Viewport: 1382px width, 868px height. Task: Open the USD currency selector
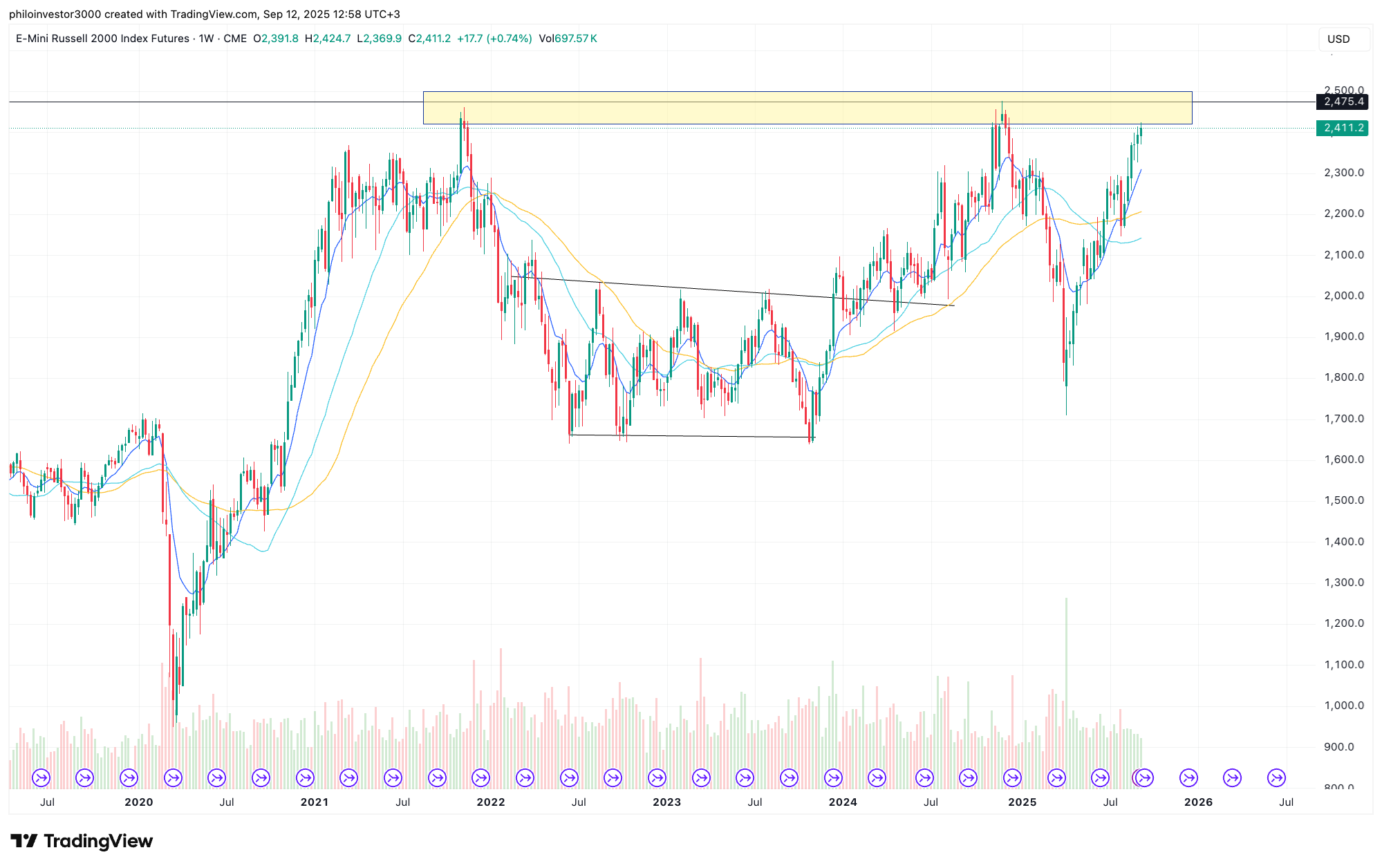coord(1343,39)
